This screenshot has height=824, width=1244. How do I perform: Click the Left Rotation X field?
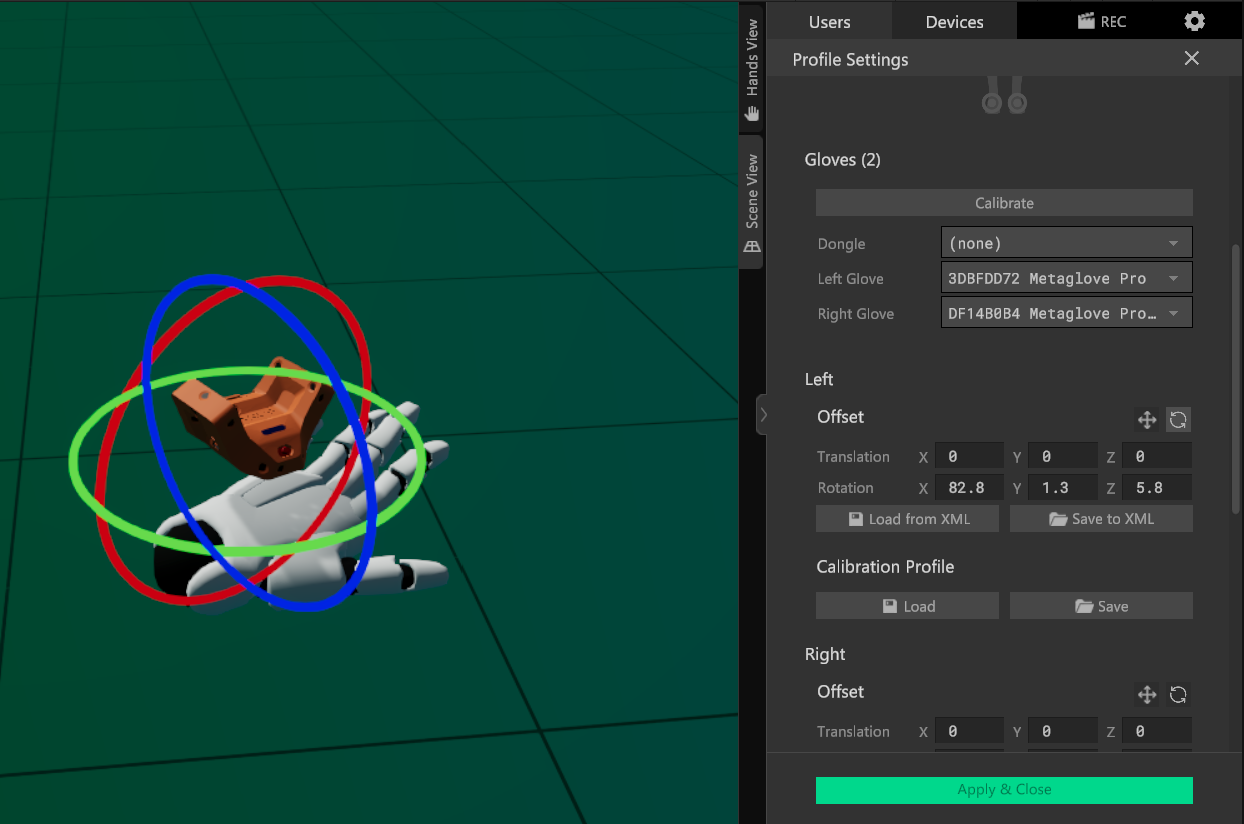(968, 488)
